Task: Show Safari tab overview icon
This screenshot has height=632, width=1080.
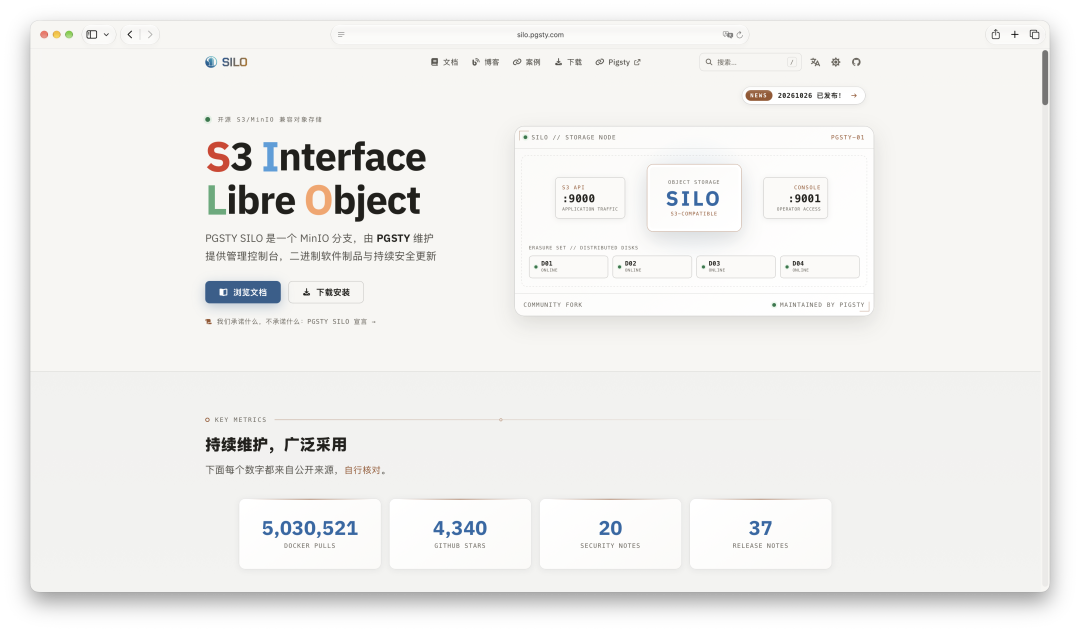Action: pyautogui.click(x=1034, y=34)
